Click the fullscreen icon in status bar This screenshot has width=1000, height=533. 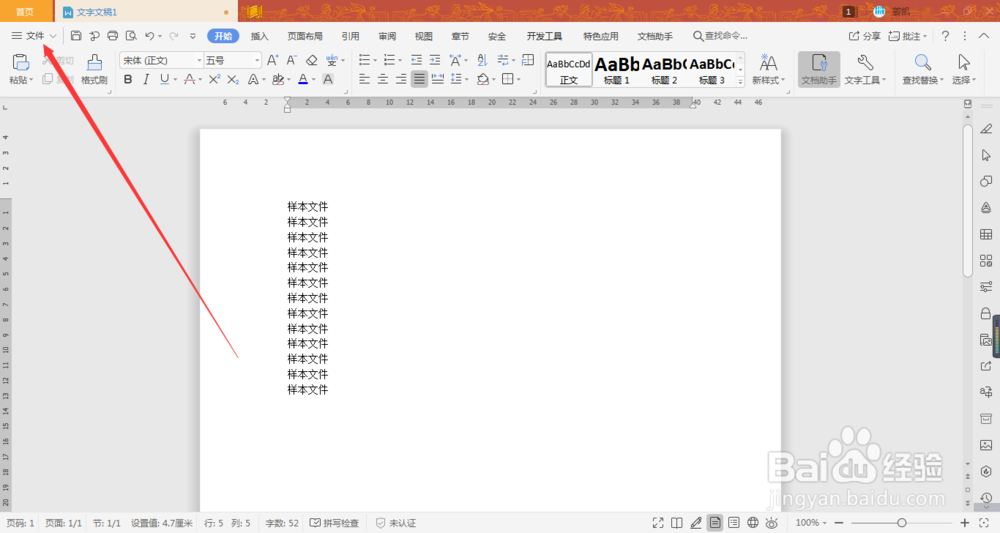point(658,523)
